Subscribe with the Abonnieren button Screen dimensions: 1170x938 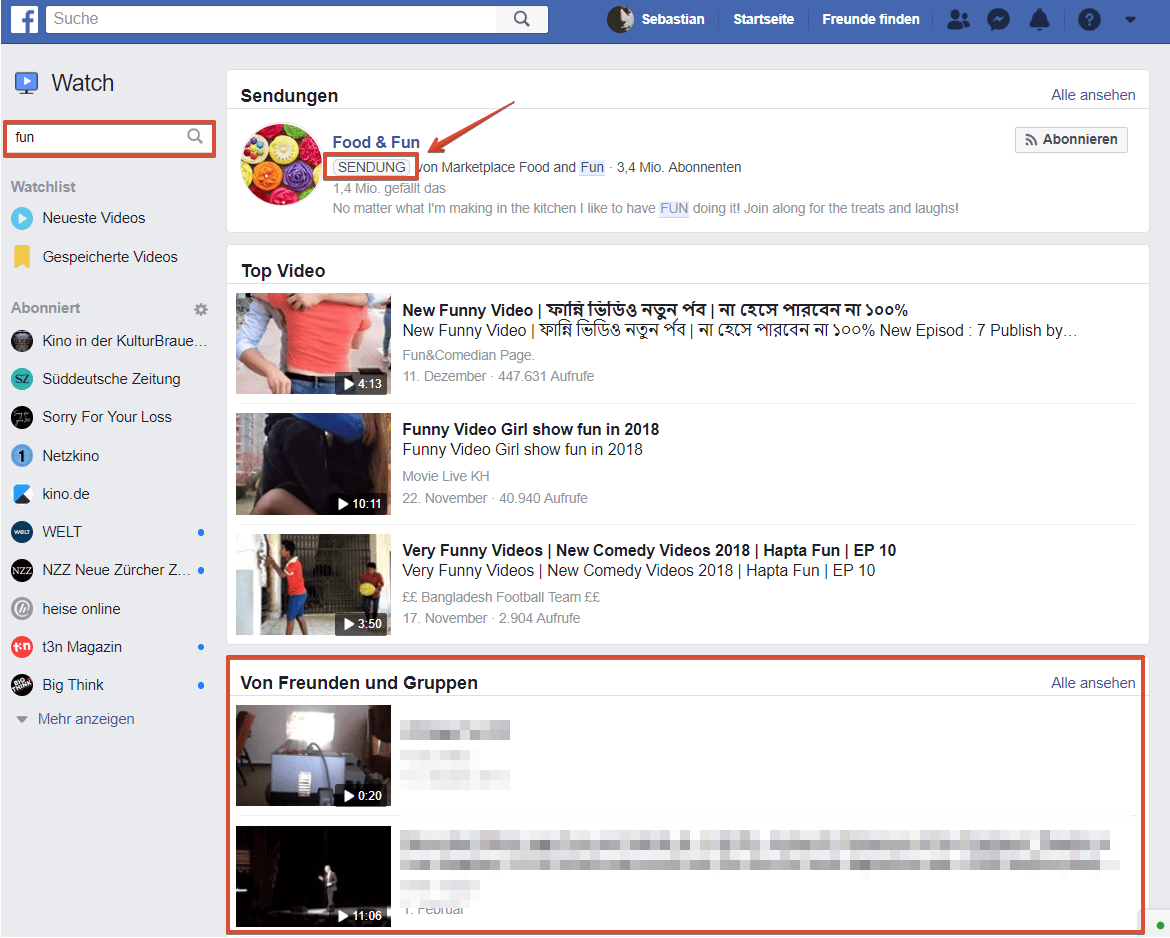coord(1071,140)
